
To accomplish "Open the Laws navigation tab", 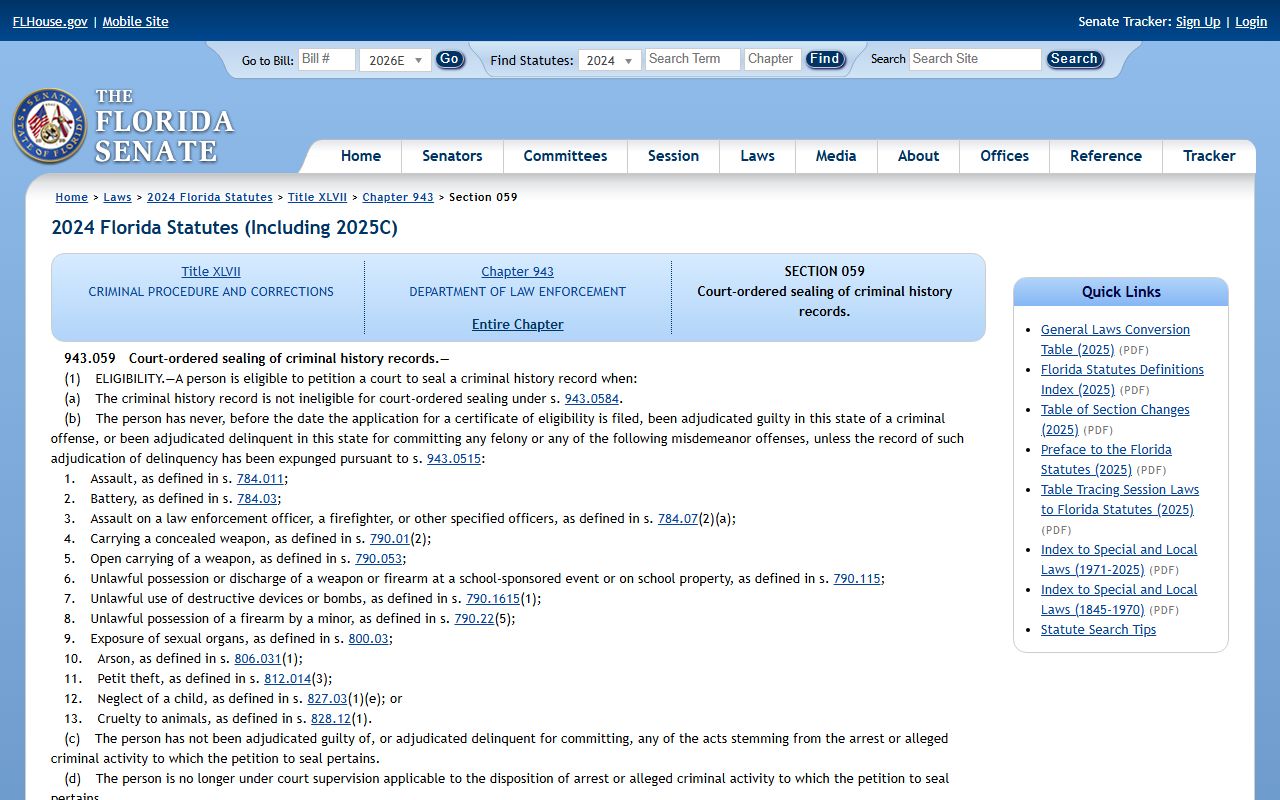I will (757, 156).
